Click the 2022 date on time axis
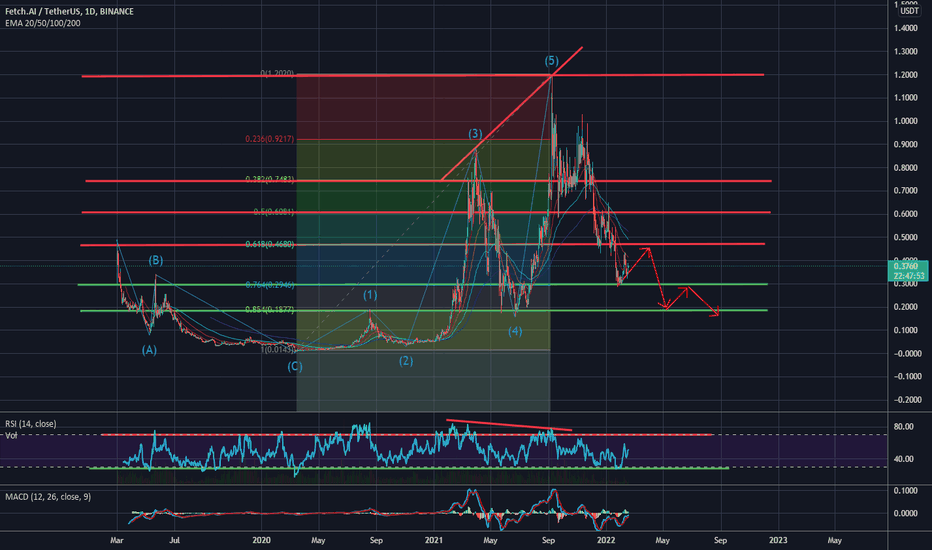This screenshot has height=550, width=932. coord(606,540)
